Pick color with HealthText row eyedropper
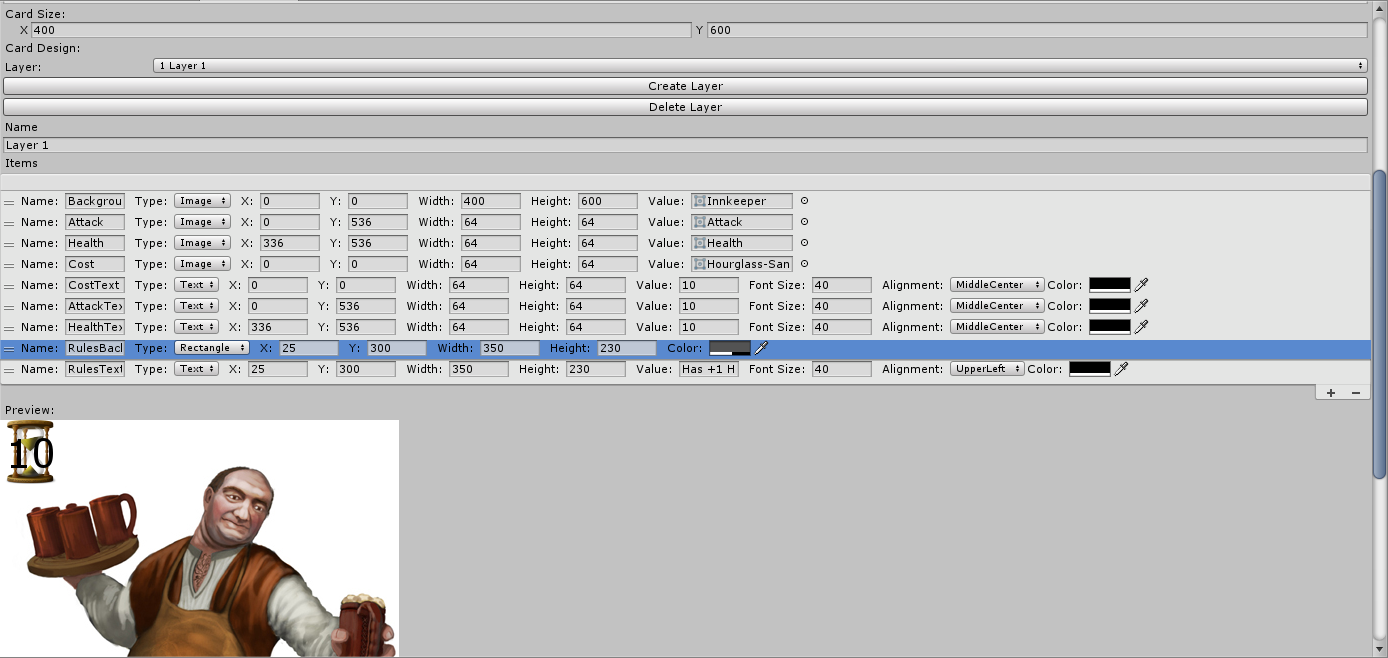Image resolution: width=1388 pixels, height=658 pixels. [x=1141, y=327]
